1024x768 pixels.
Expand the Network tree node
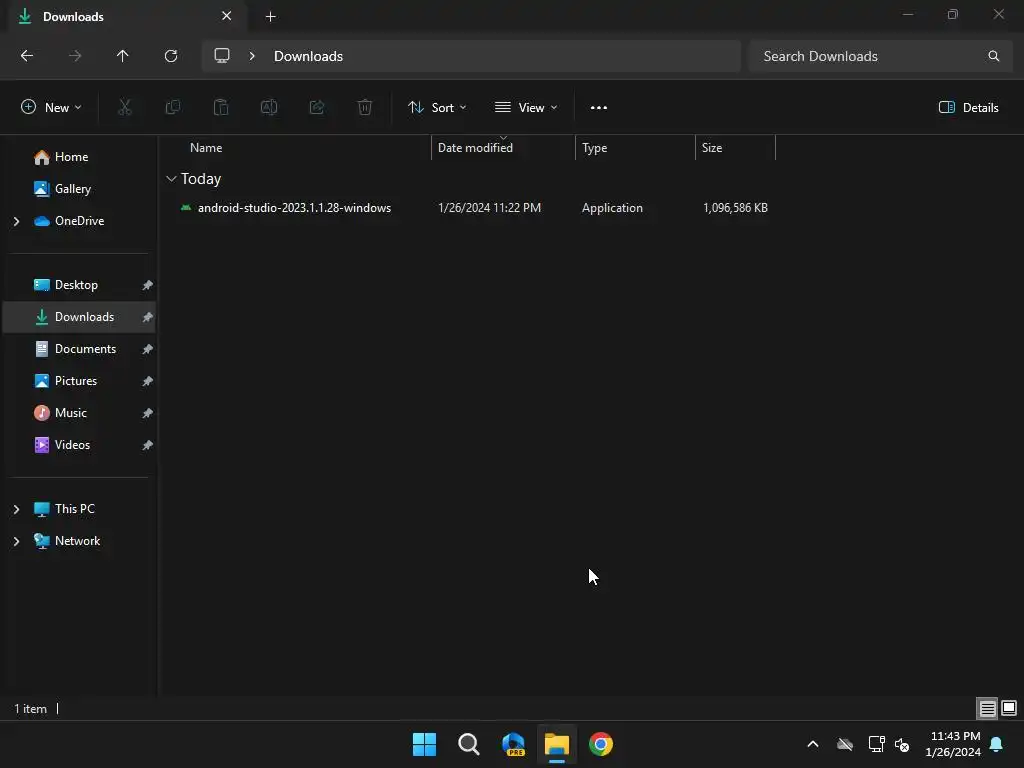16,541
